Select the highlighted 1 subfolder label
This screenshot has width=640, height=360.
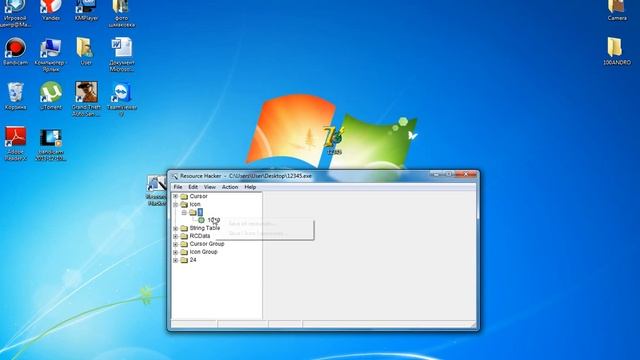tap(200, 212)
